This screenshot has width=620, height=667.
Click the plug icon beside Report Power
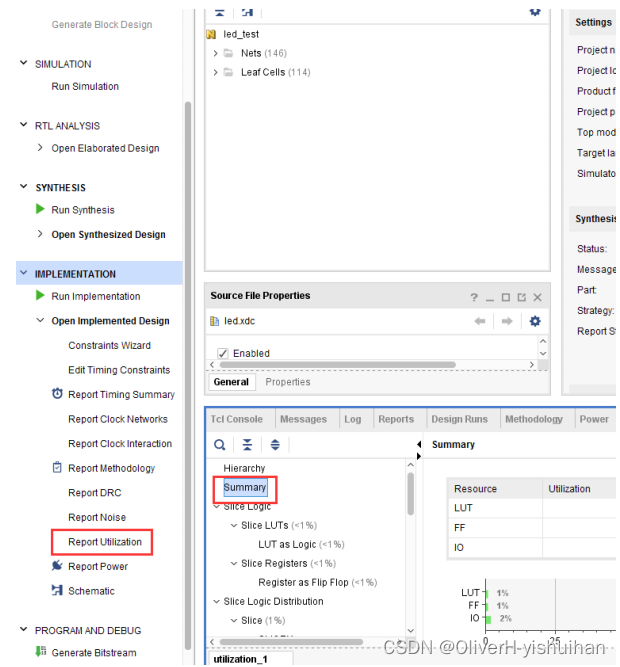(x=57, y=565)
